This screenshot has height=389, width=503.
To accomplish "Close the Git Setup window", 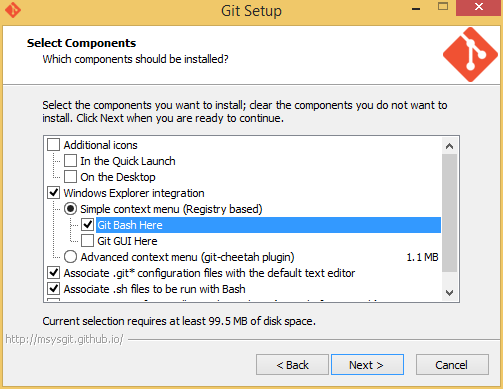I will click(479, 8).
